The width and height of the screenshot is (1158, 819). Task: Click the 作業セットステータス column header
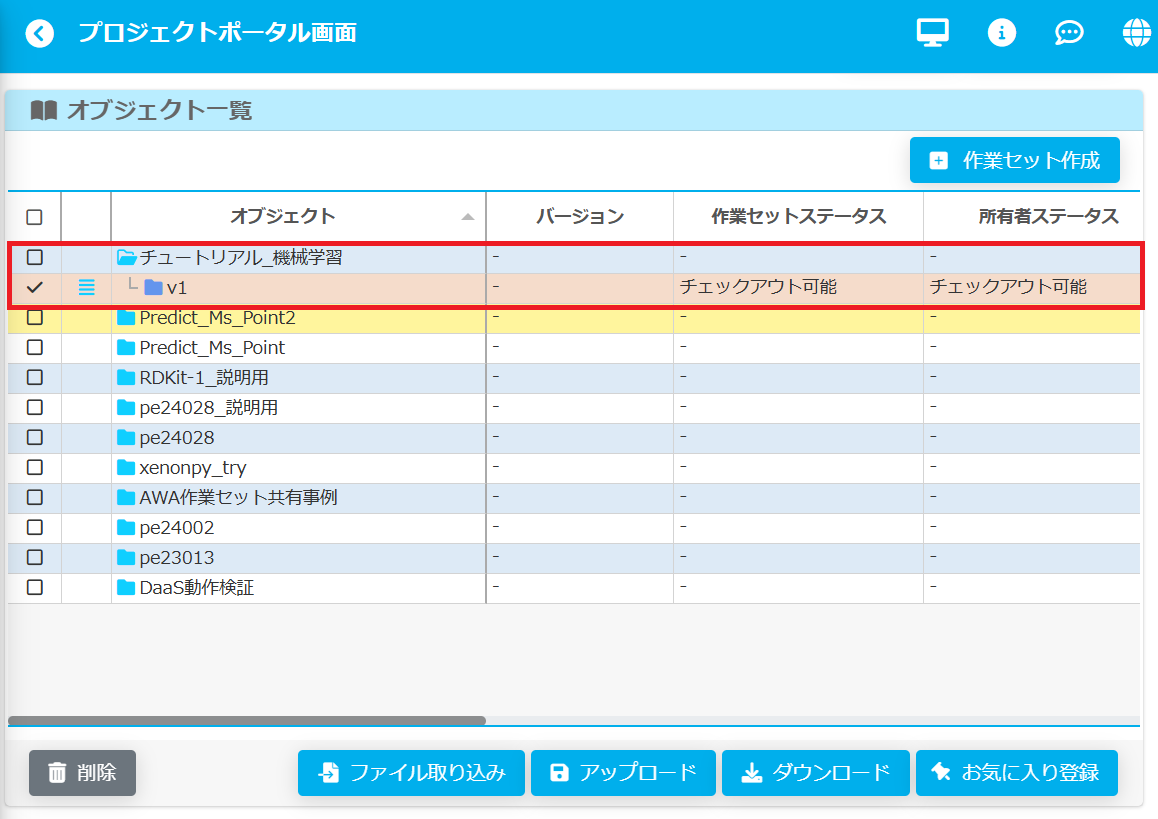798,217
